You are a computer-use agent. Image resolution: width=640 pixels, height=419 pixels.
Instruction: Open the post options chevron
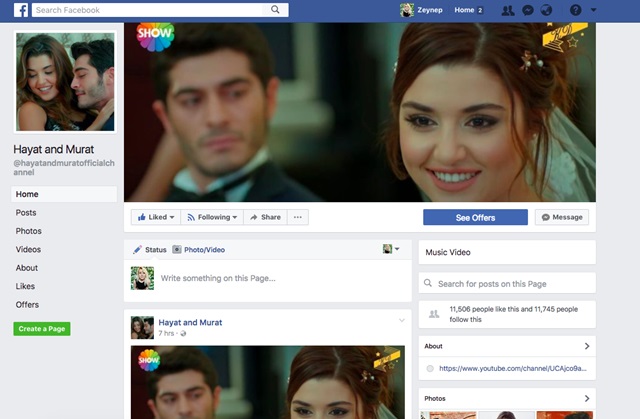click(x=402, y=321)
